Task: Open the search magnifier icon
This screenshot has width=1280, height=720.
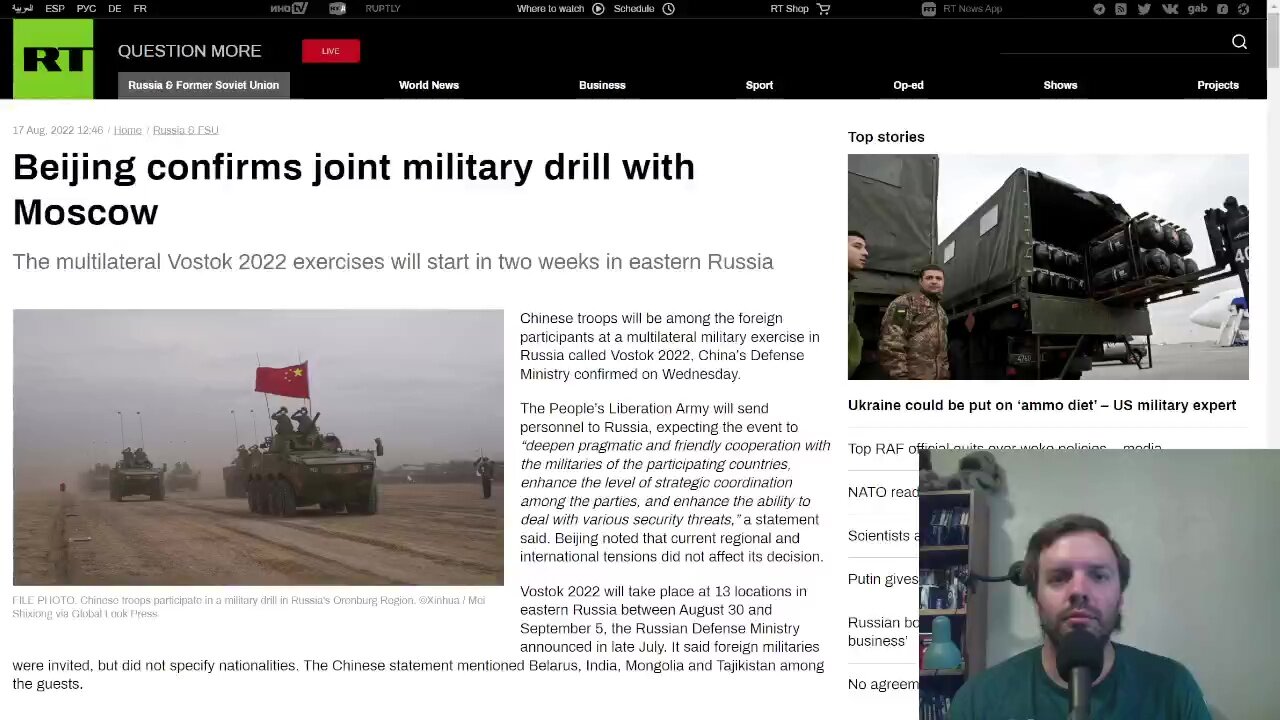Action: (x=1239, y=42)
